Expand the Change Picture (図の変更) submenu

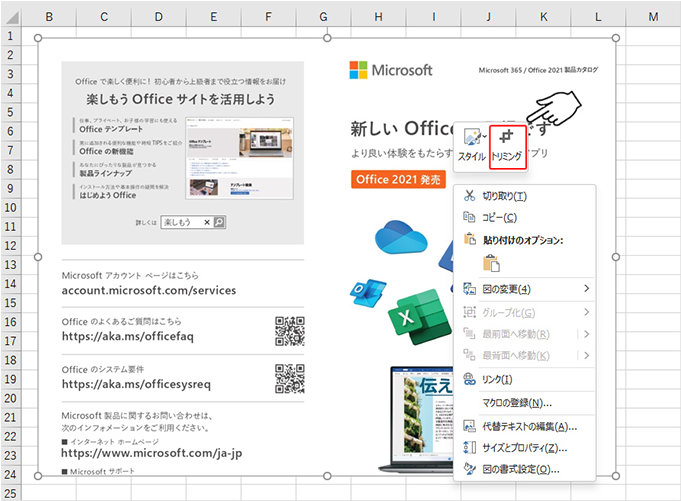(524, 289)
